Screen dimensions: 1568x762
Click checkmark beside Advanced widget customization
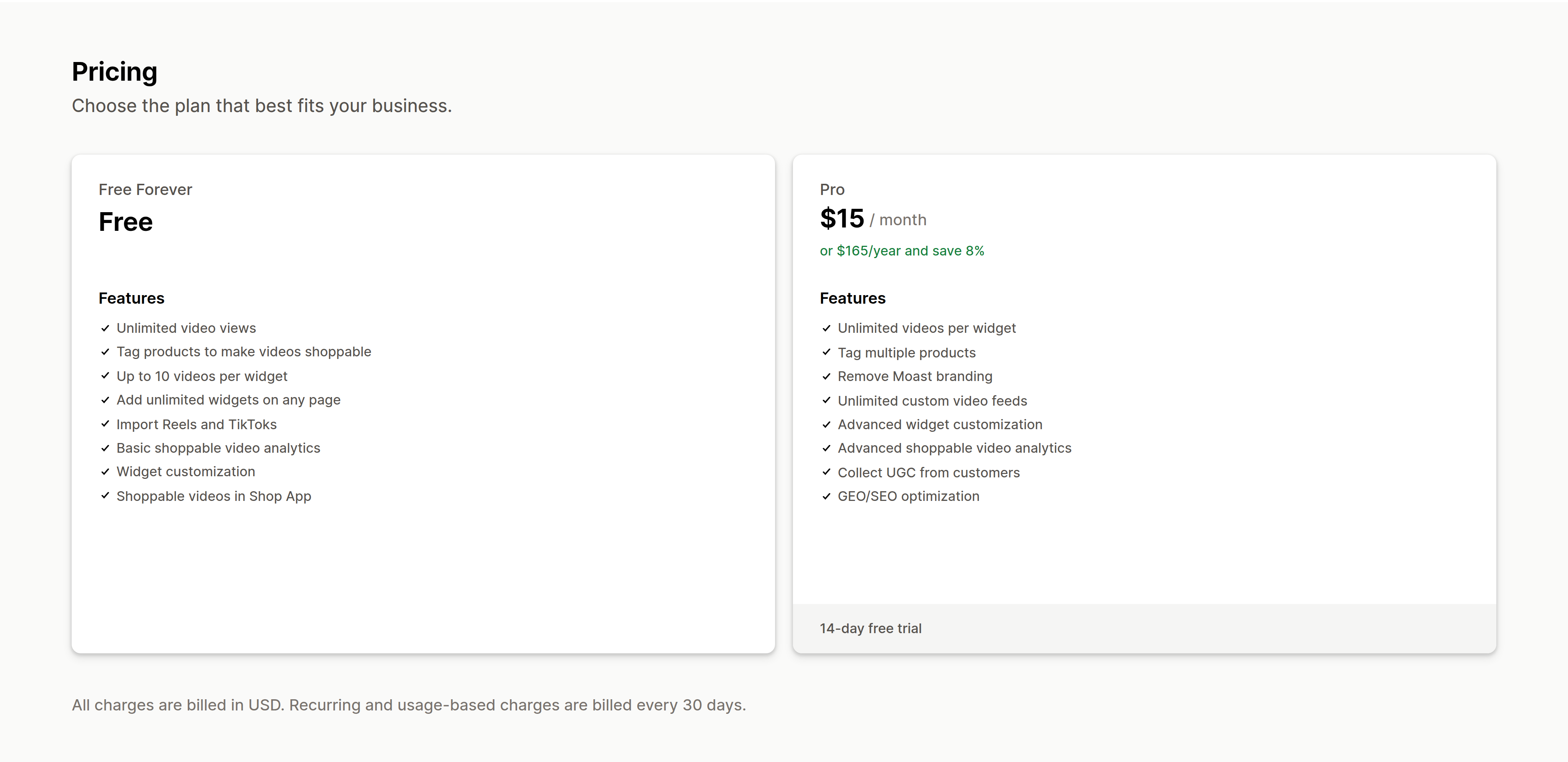pyautogui.click(x=826, y=425)
